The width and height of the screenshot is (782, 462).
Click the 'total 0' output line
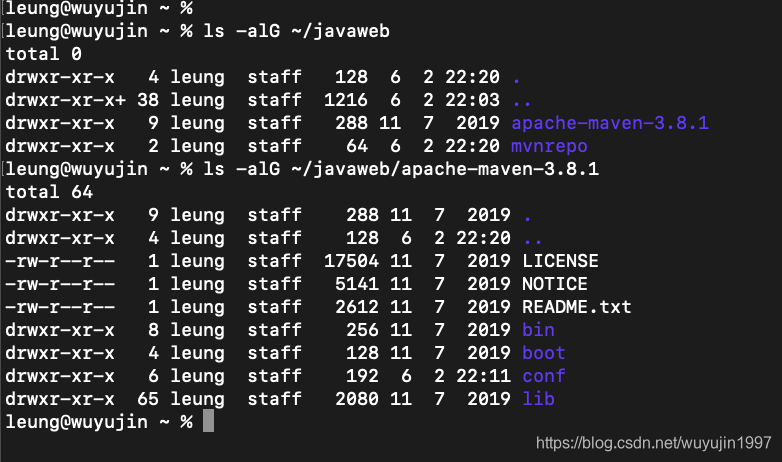pyautogui.click(x=43, y=54)
